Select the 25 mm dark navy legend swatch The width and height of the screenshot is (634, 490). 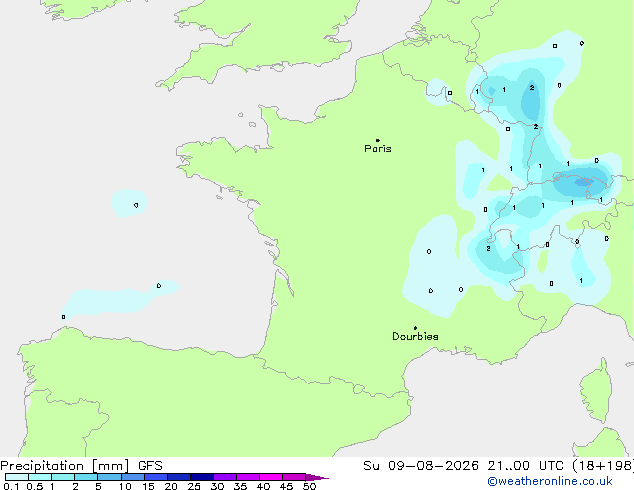click(x=202, y=477)
